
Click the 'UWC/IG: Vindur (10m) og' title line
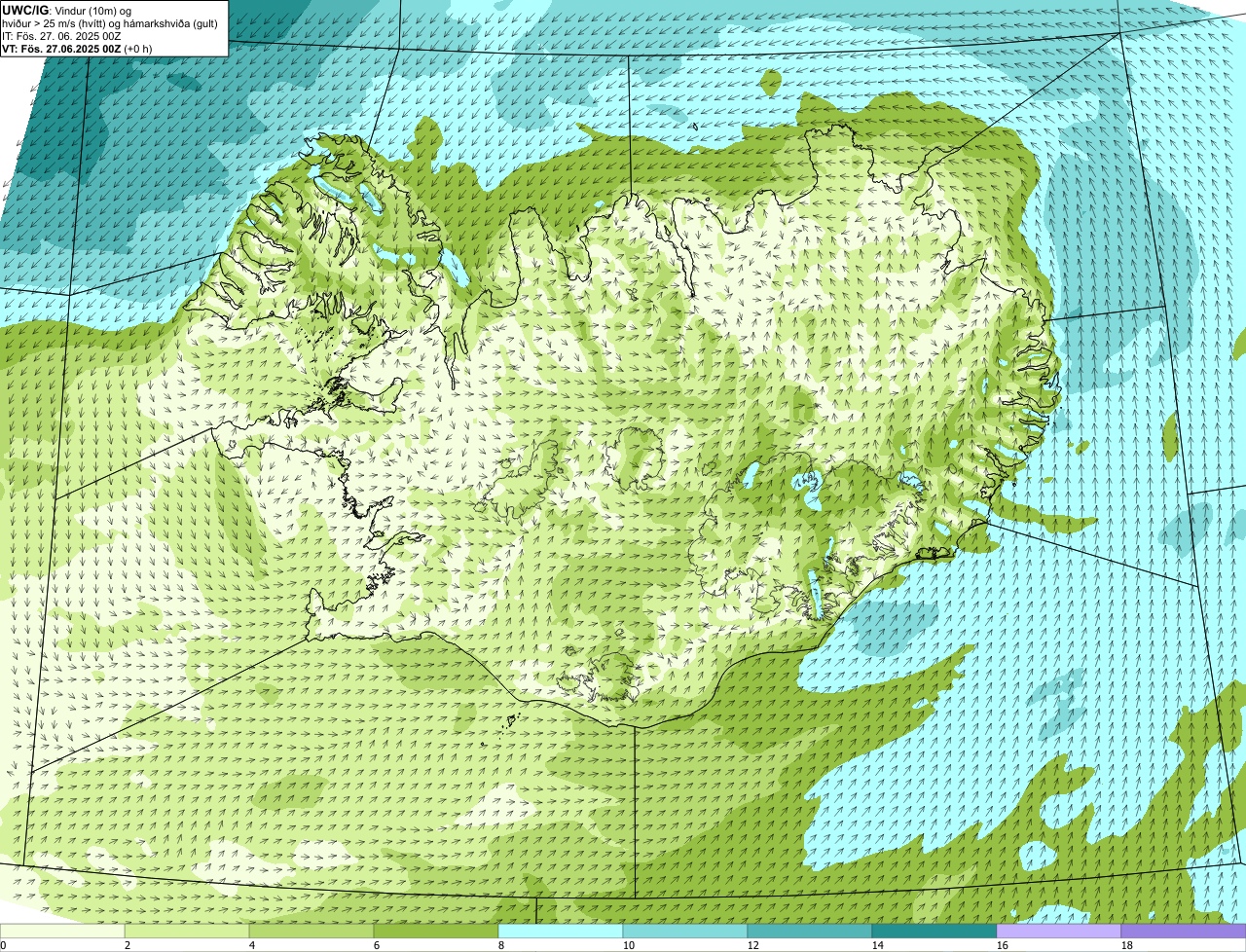point(67,10)
